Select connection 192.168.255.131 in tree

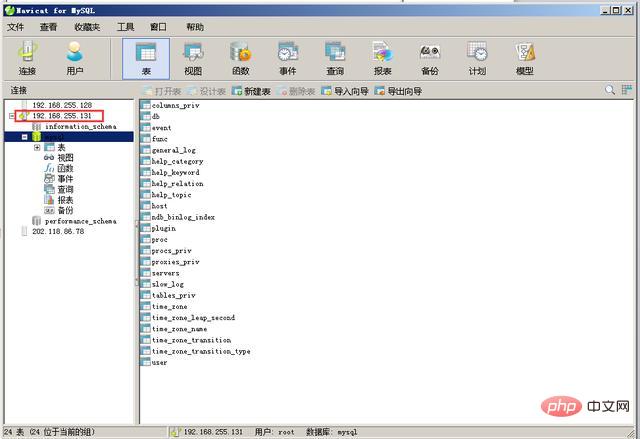click(x=62, y=116)
